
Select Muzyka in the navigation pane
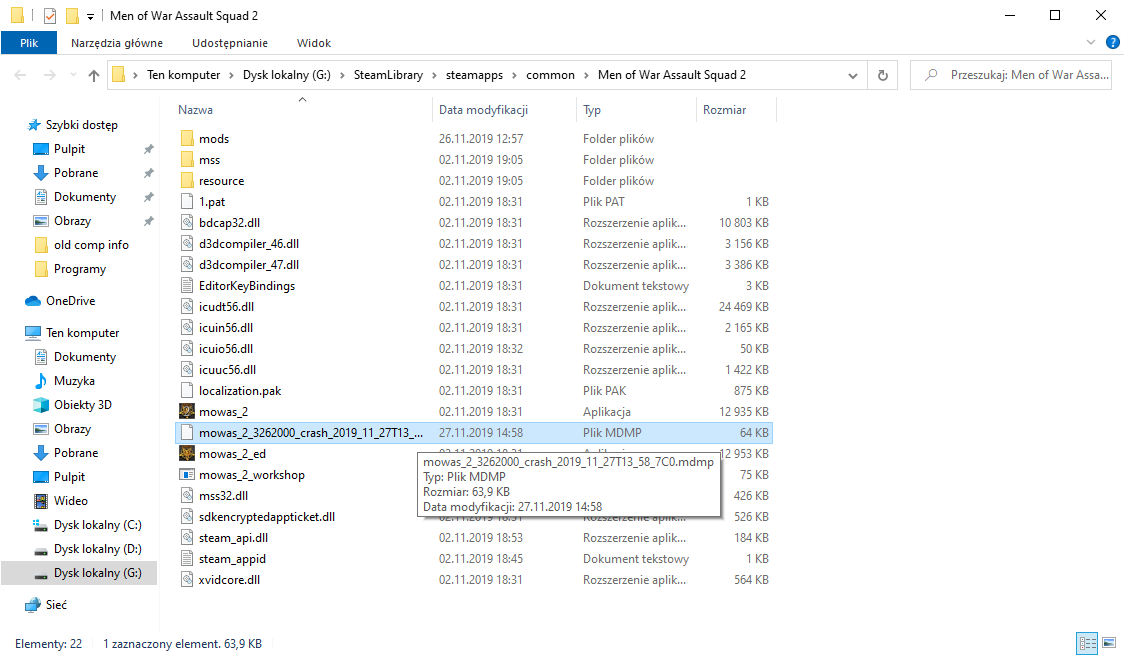coord(74,380)
